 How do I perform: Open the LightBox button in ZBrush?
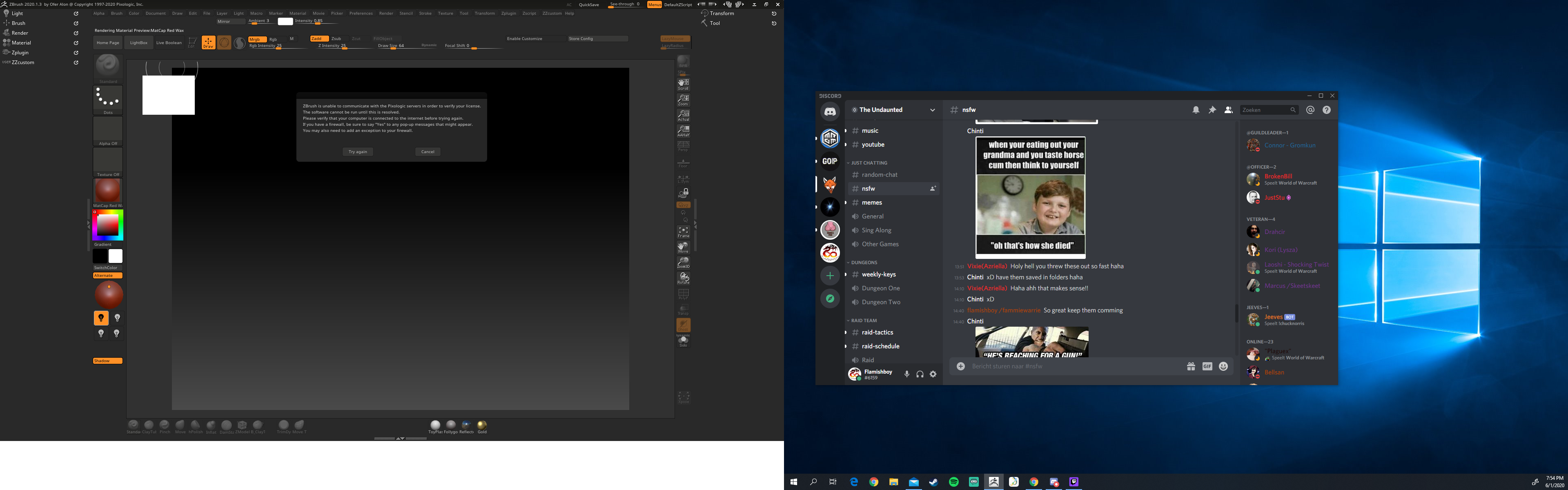coord(139,42)
